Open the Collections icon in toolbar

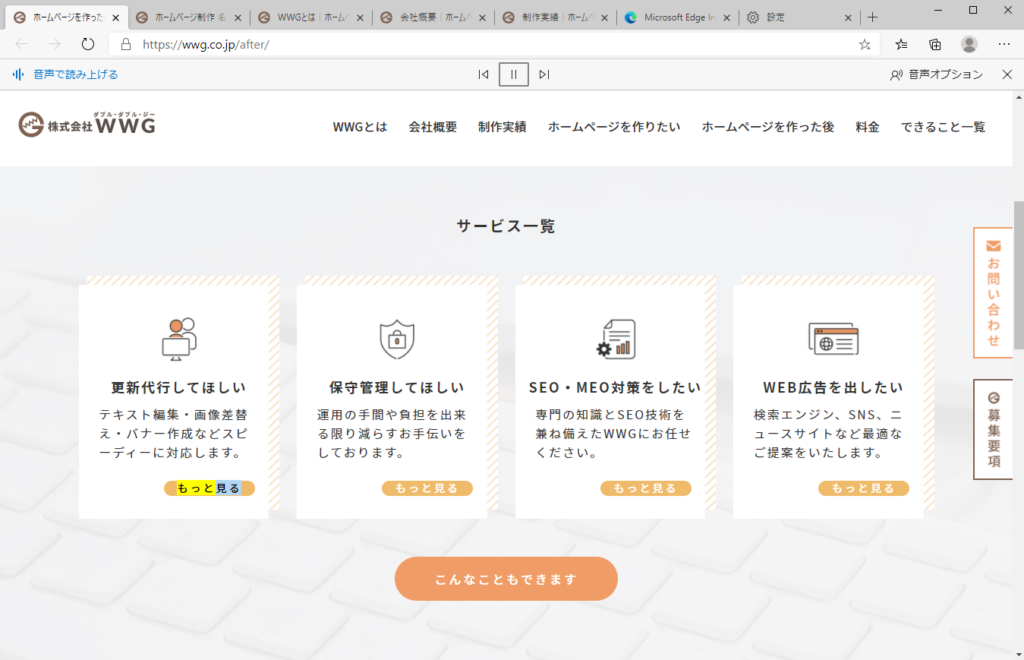pyautogui.click(x=935, y=44)
